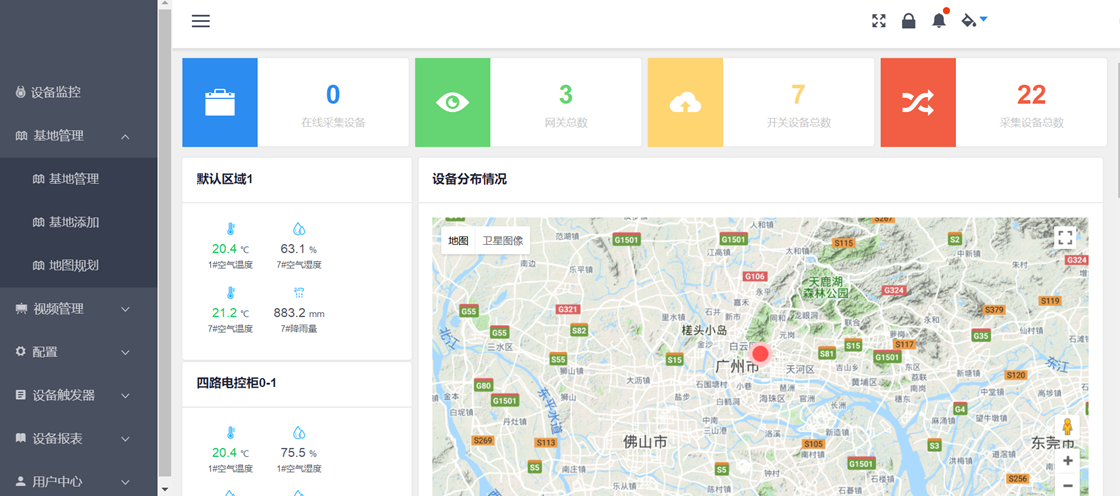
Task: Toggle map fullscreen view button
Action: [x=1065, y=238]
